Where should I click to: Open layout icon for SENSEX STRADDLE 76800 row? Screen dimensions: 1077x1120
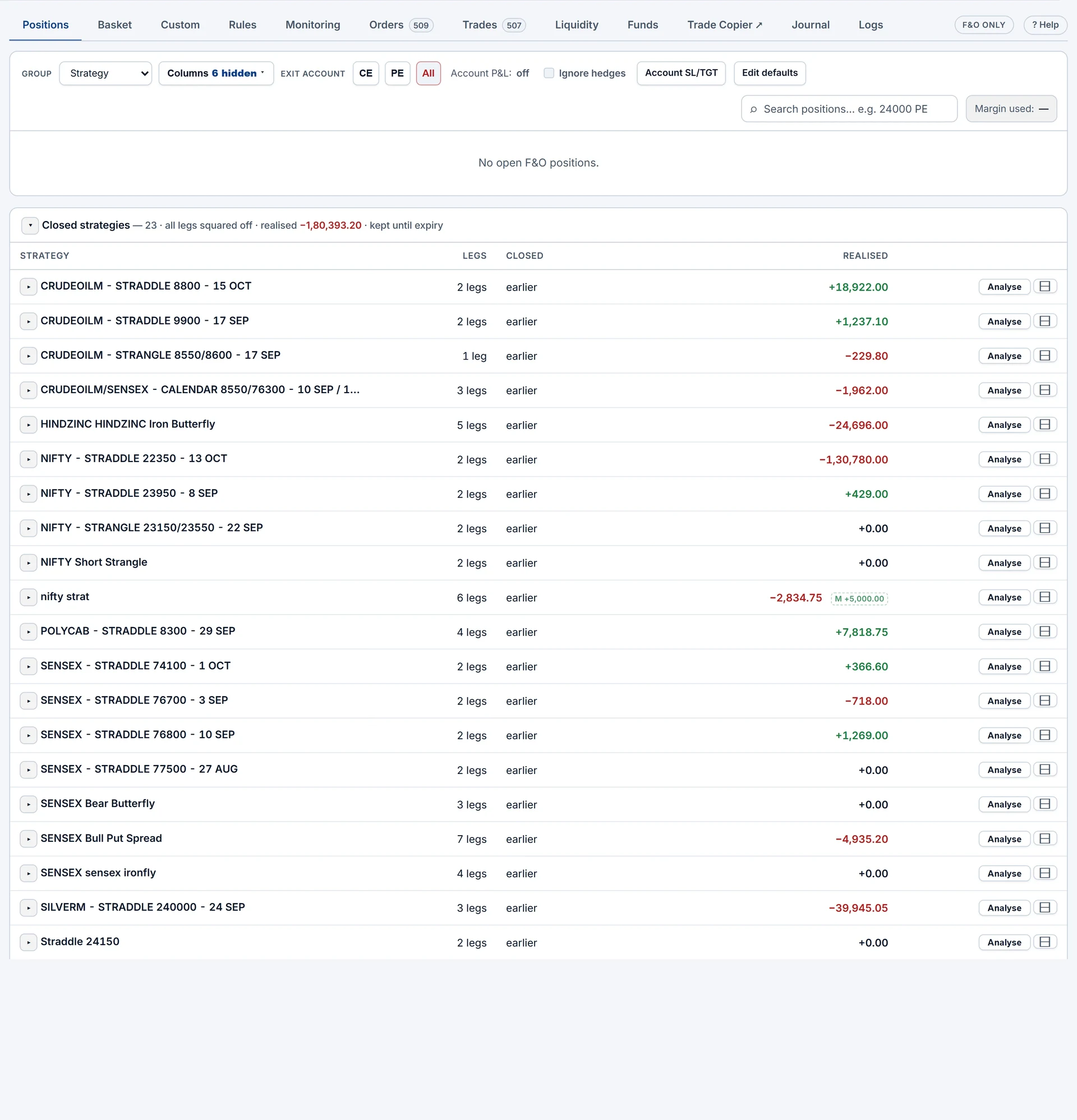[1044, 735]
